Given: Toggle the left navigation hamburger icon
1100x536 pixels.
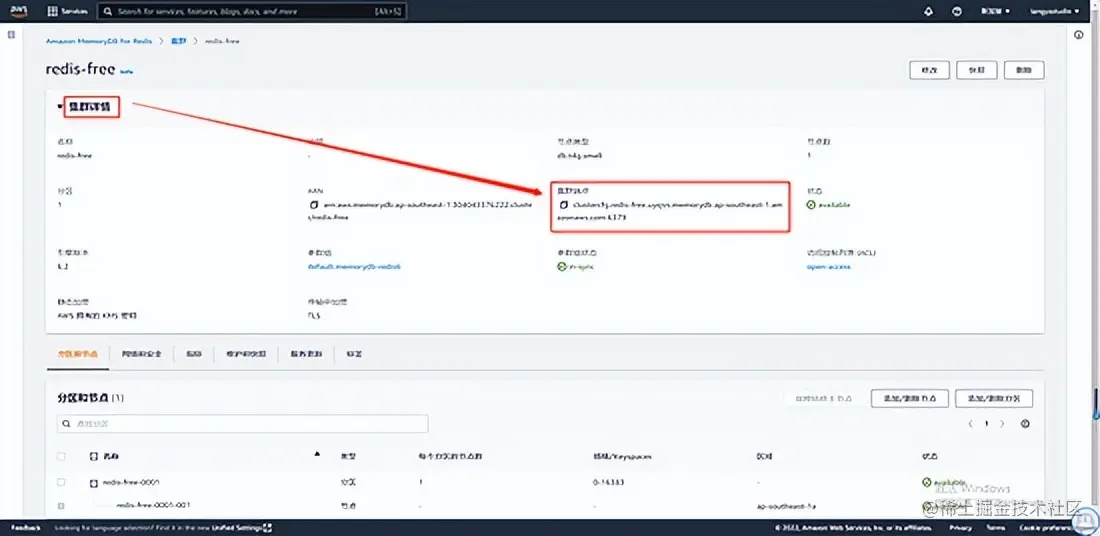Looking at the screenshot, I should (11, 34).
